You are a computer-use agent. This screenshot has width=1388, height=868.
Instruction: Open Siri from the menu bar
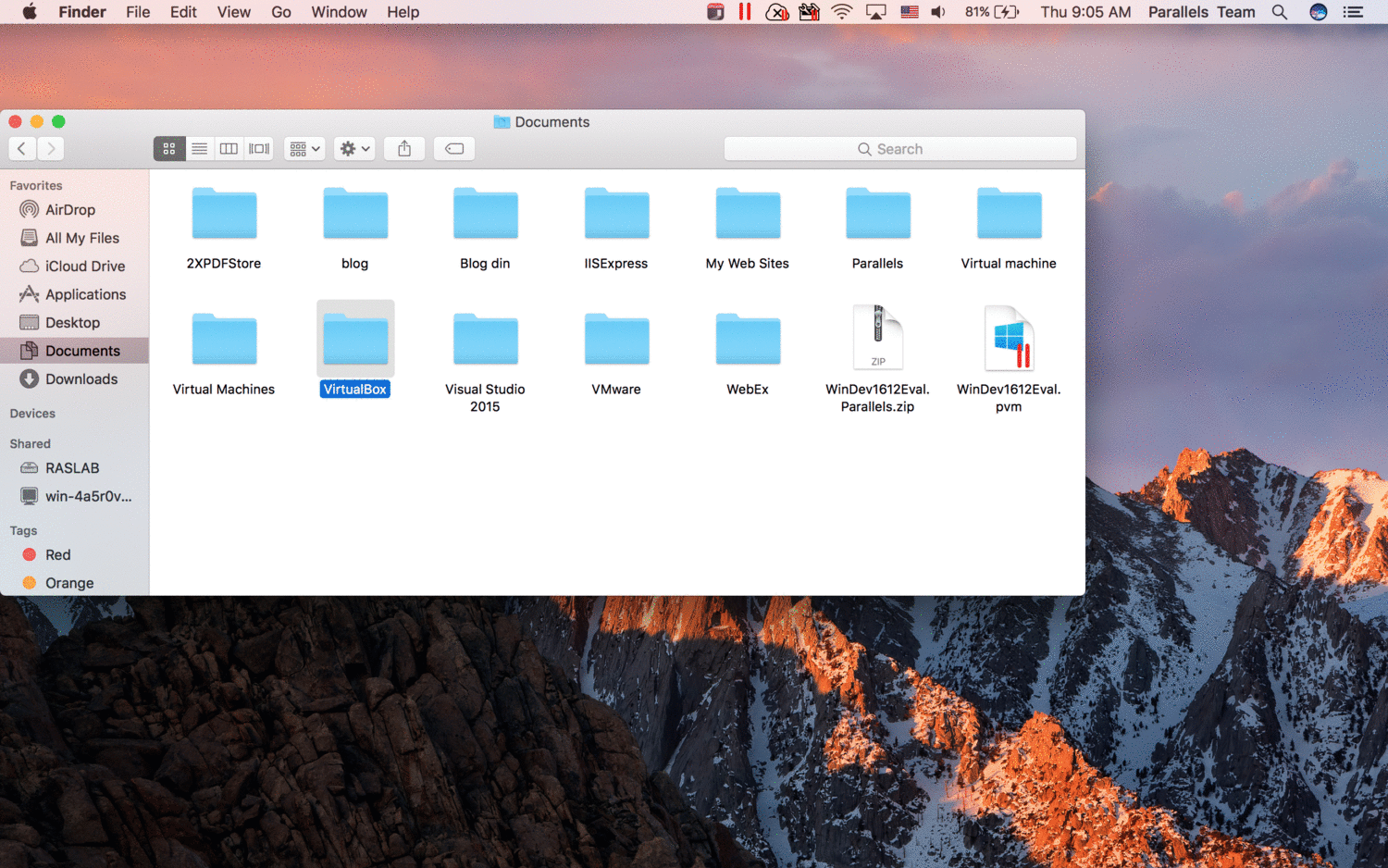[x=1319, y=12]
